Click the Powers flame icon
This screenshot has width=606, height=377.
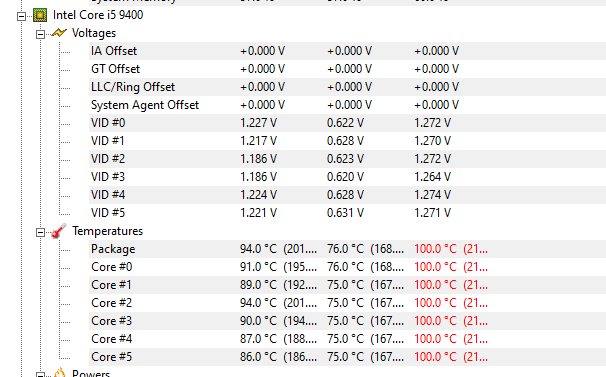click(59, 373)
